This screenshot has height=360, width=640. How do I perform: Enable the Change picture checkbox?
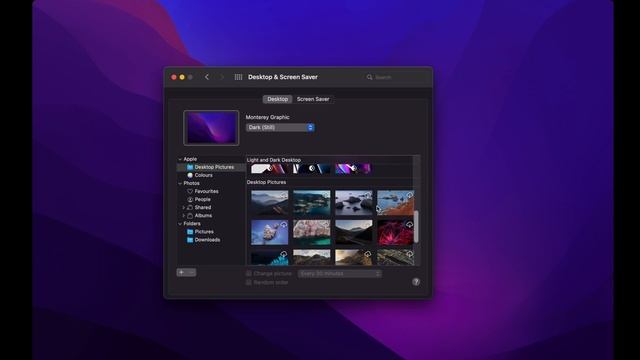pyautogui.click(x=249, y=273)
